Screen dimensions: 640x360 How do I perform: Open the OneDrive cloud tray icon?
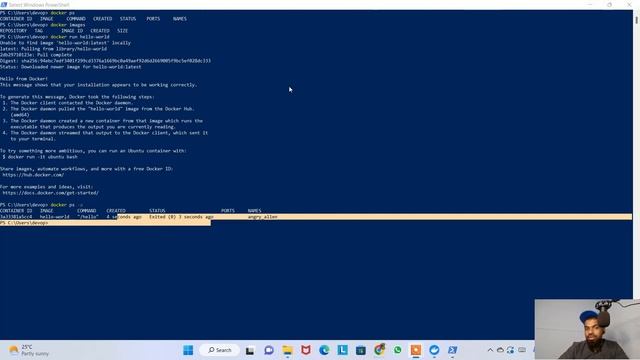pos(500,350)
